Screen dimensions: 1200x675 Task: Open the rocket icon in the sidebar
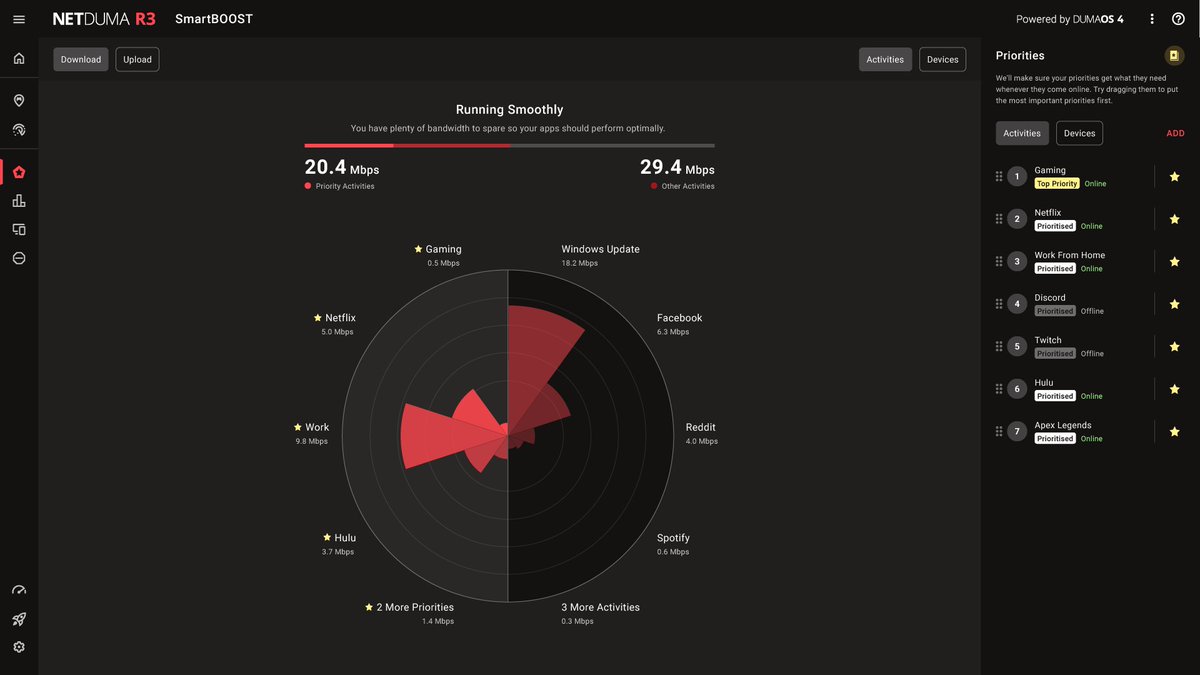[18, 618]
